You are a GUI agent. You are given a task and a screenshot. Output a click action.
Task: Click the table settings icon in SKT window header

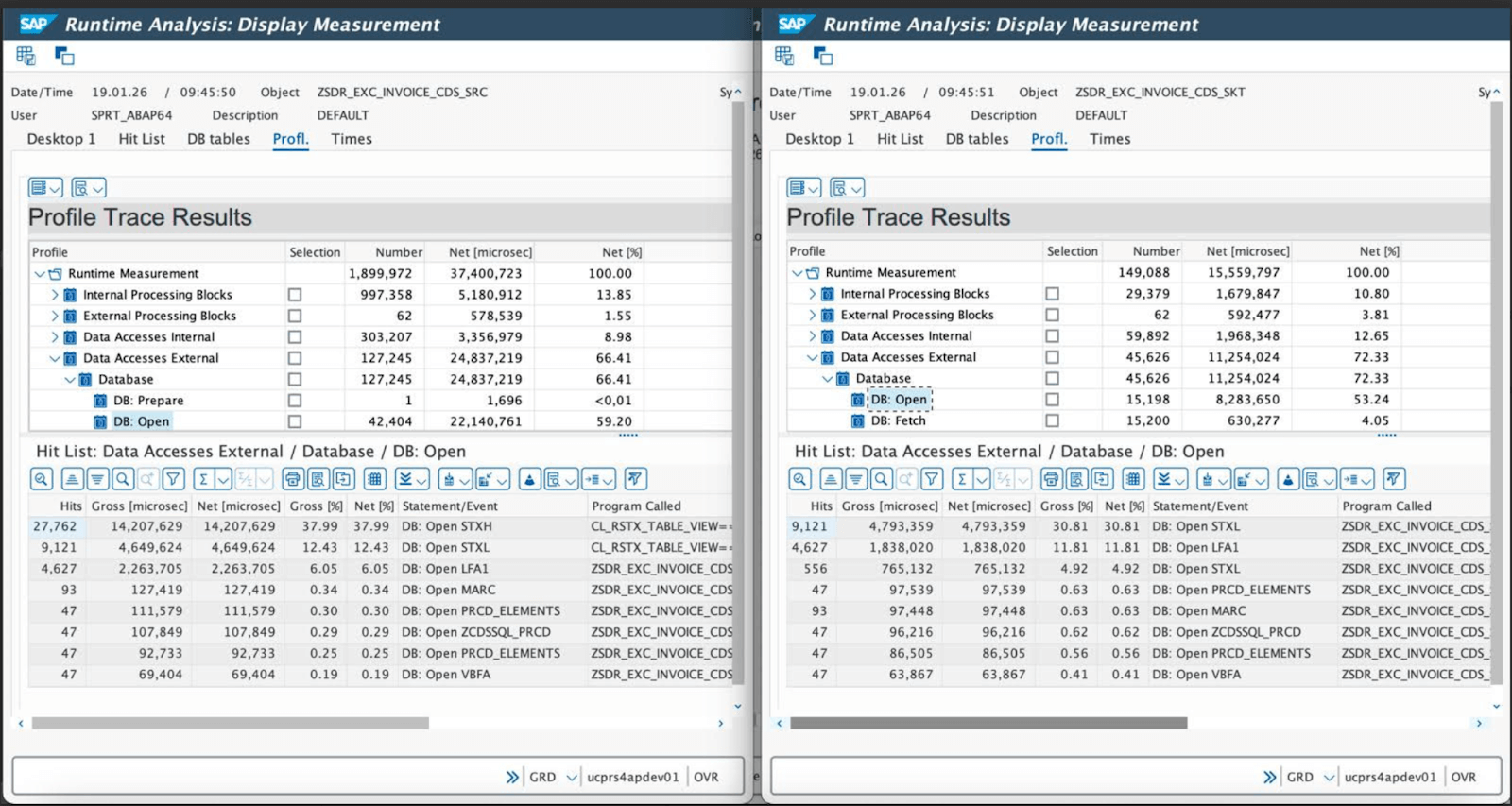784,56
